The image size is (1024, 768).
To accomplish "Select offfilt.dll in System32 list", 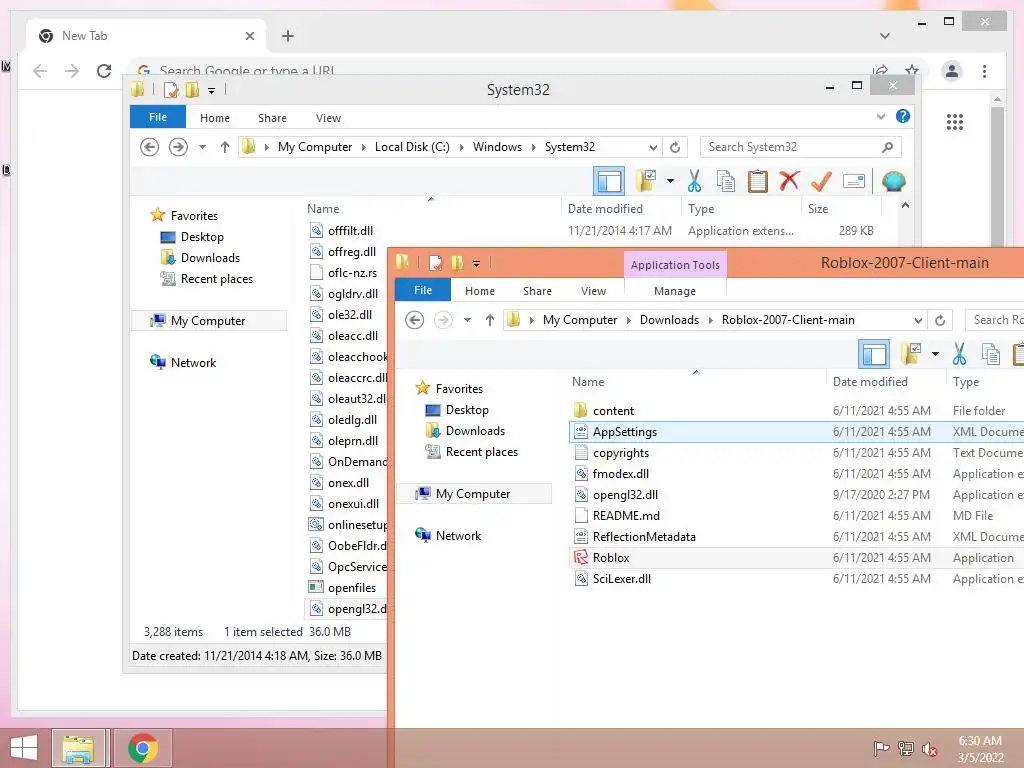I will (x=341, y=231).
